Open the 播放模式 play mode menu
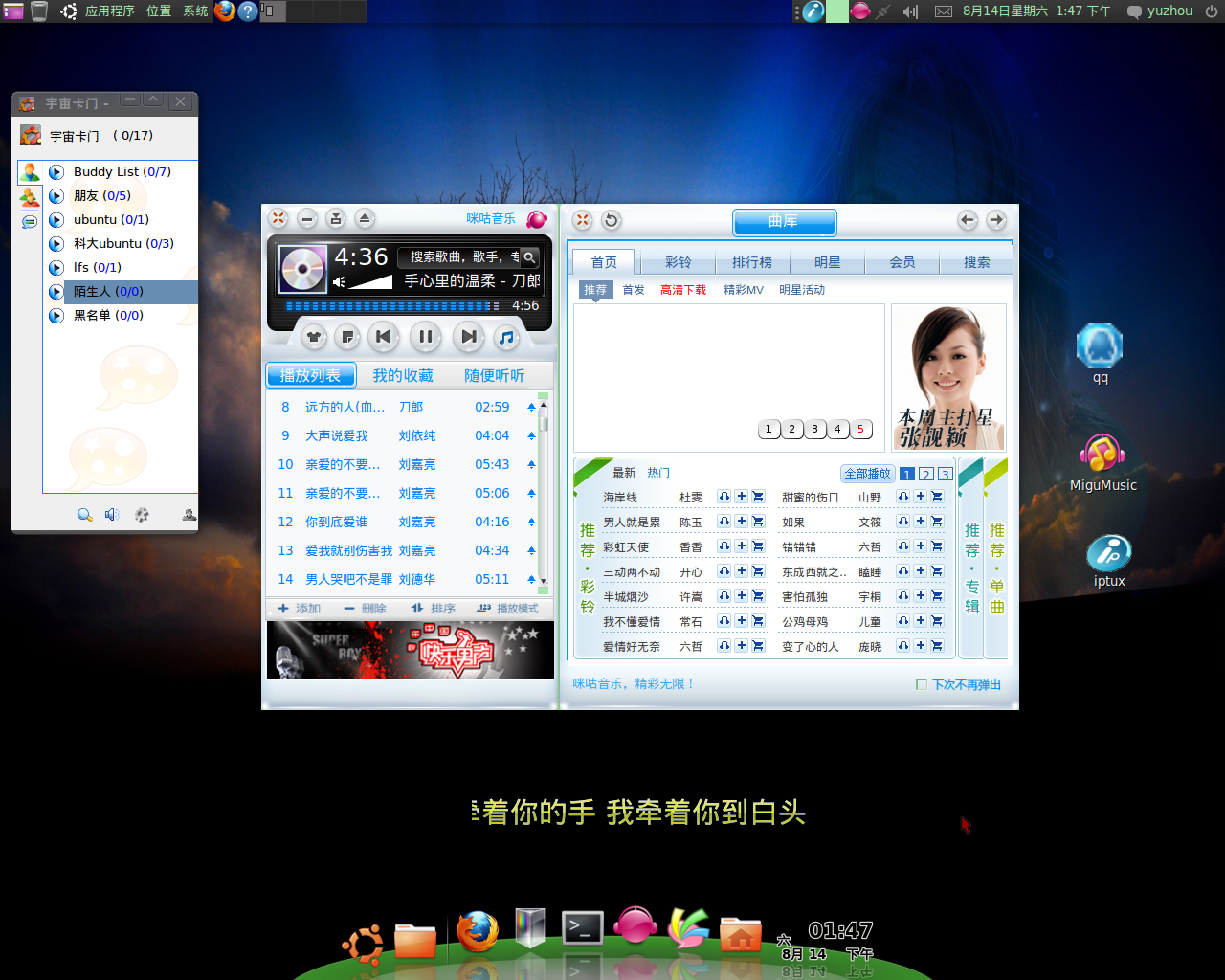Viewport: 1225px width, 980px height. pyautogui.click(x=507, y=609)
